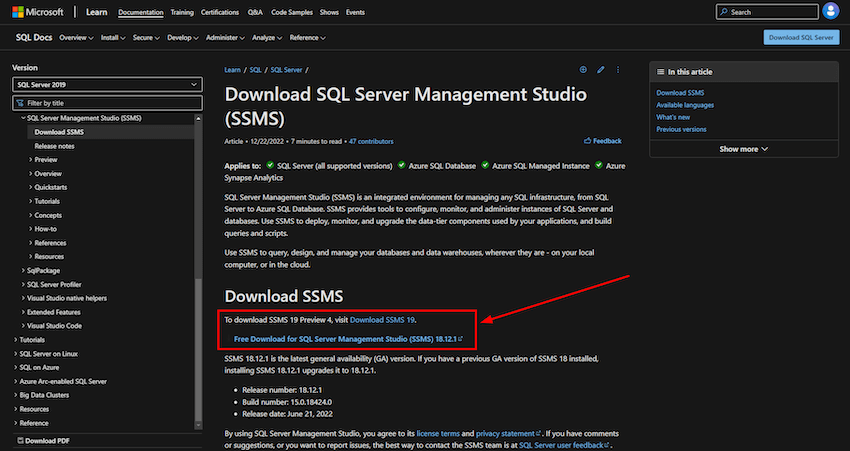
Task: Click the Search box at top right
Action: (767, 12)
